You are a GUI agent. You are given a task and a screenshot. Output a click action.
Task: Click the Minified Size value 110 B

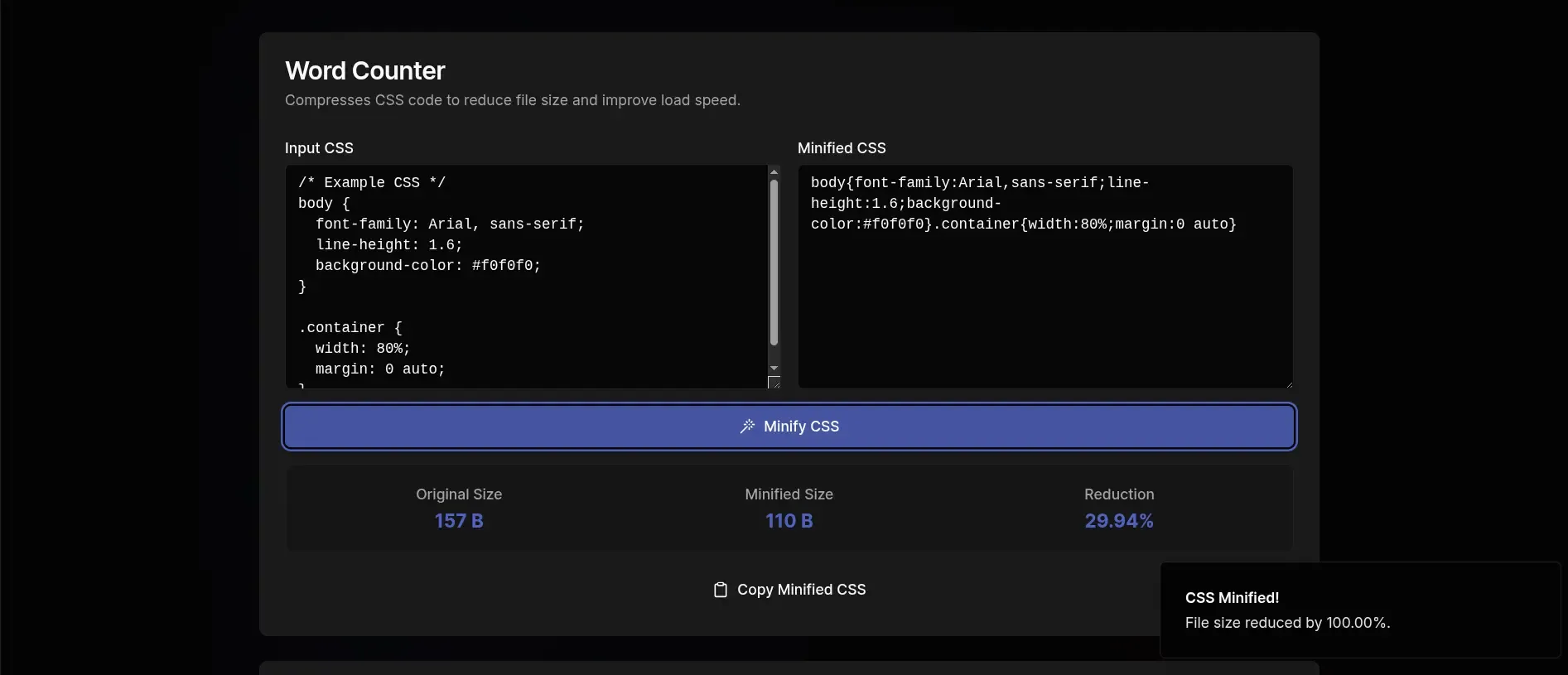point(788,521)
